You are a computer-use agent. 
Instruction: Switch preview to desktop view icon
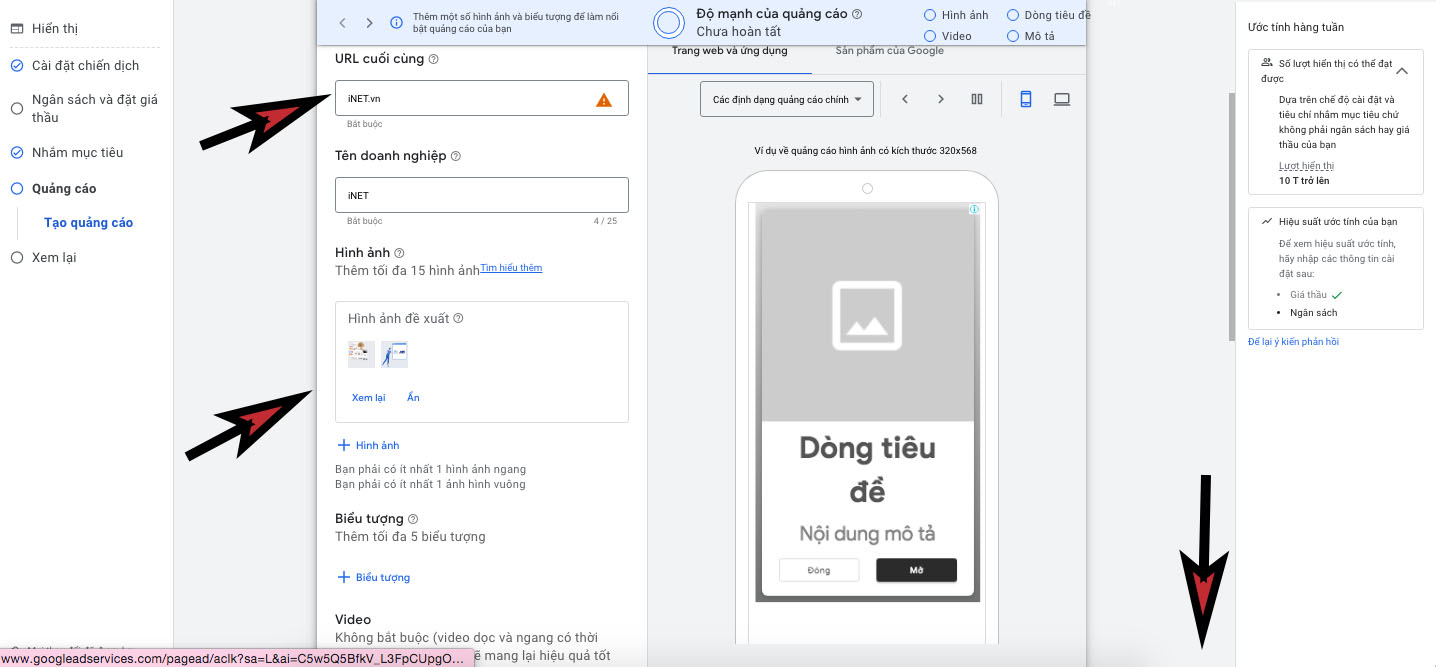1061,99
